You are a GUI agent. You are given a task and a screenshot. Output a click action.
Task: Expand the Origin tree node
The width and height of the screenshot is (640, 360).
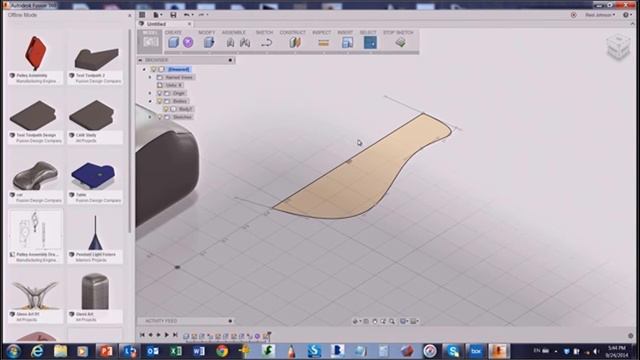[x=150, y=93]
